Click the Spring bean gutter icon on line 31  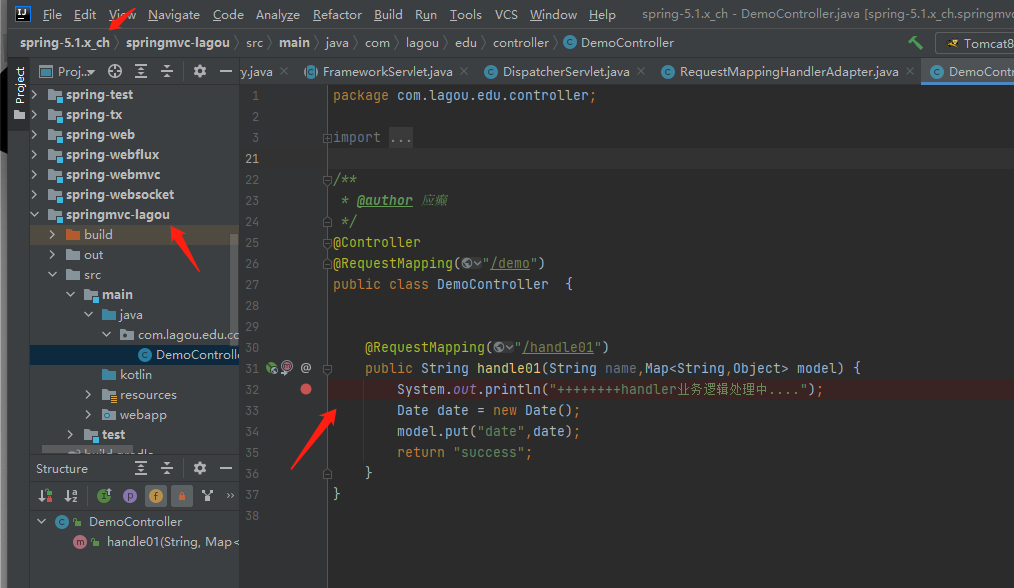pyautogui.click(x=271, y=368)
